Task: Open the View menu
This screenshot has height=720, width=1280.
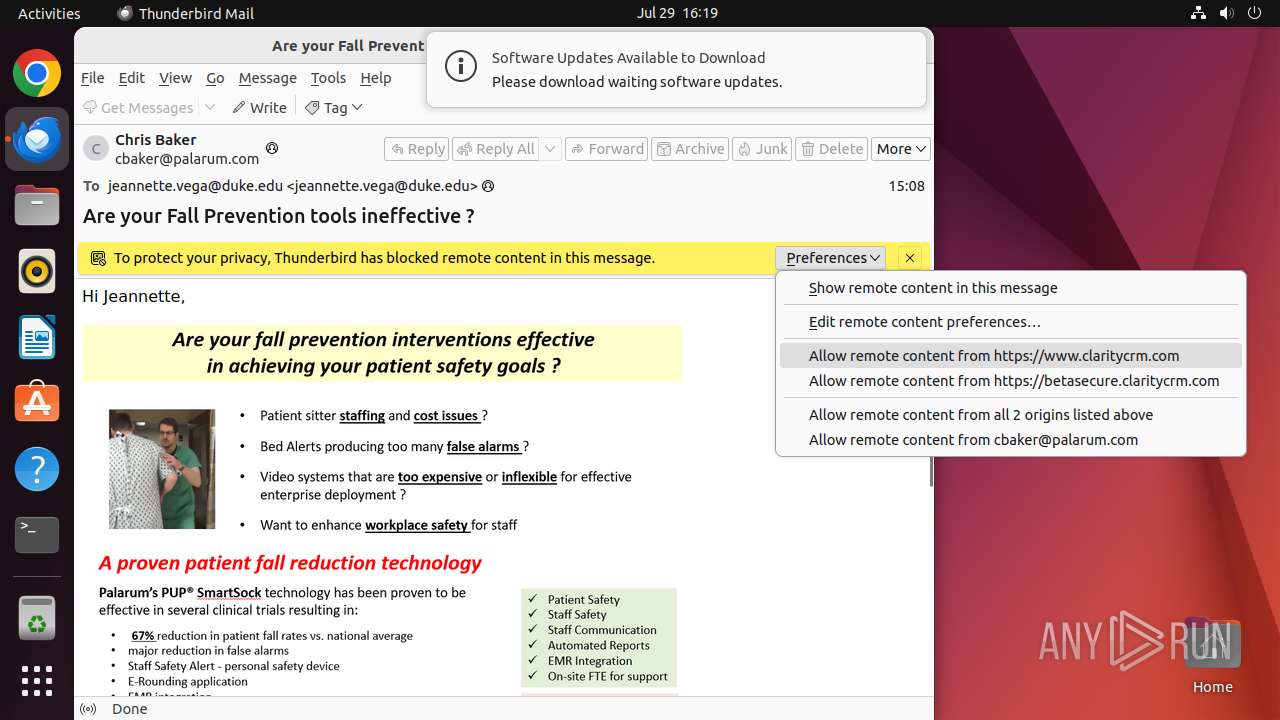Action: [x=175, y=78]
